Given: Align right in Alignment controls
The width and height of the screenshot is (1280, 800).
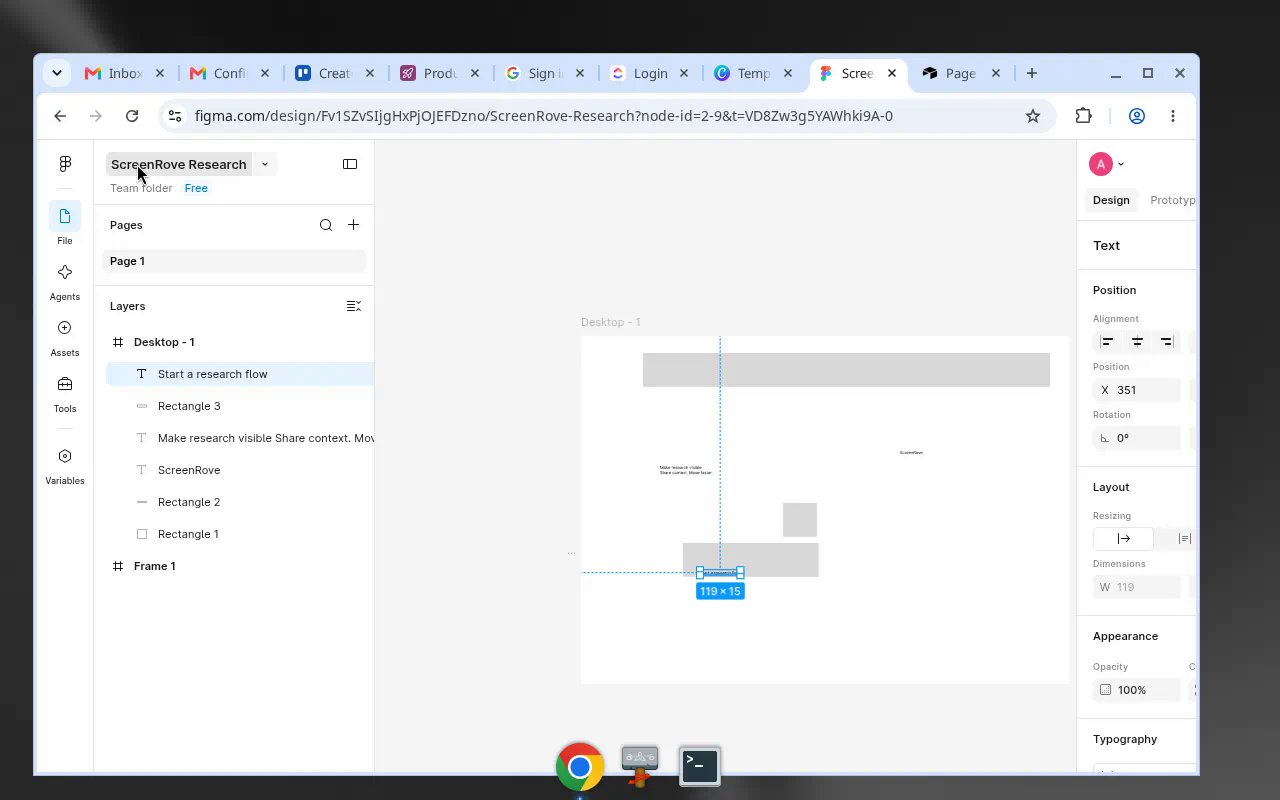Looking at the screenshot, I should [x=1166, y=342].
